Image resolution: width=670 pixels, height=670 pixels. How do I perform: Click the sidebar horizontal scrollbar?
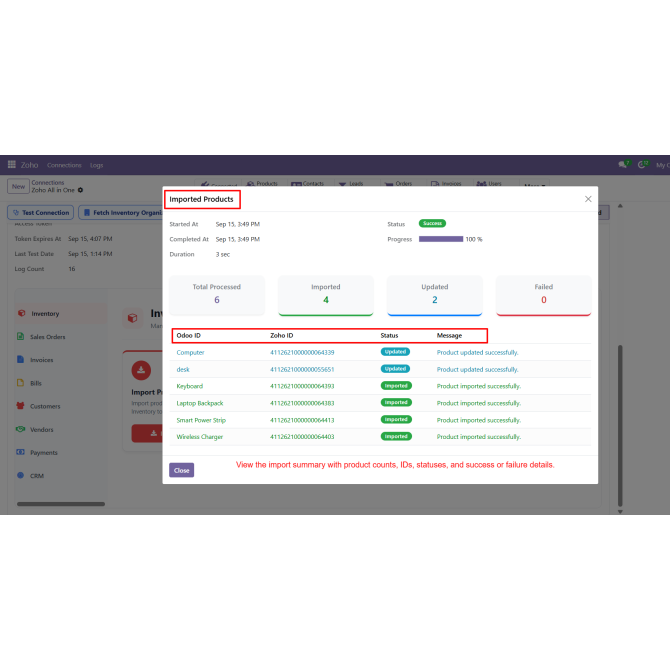[61, 504]
